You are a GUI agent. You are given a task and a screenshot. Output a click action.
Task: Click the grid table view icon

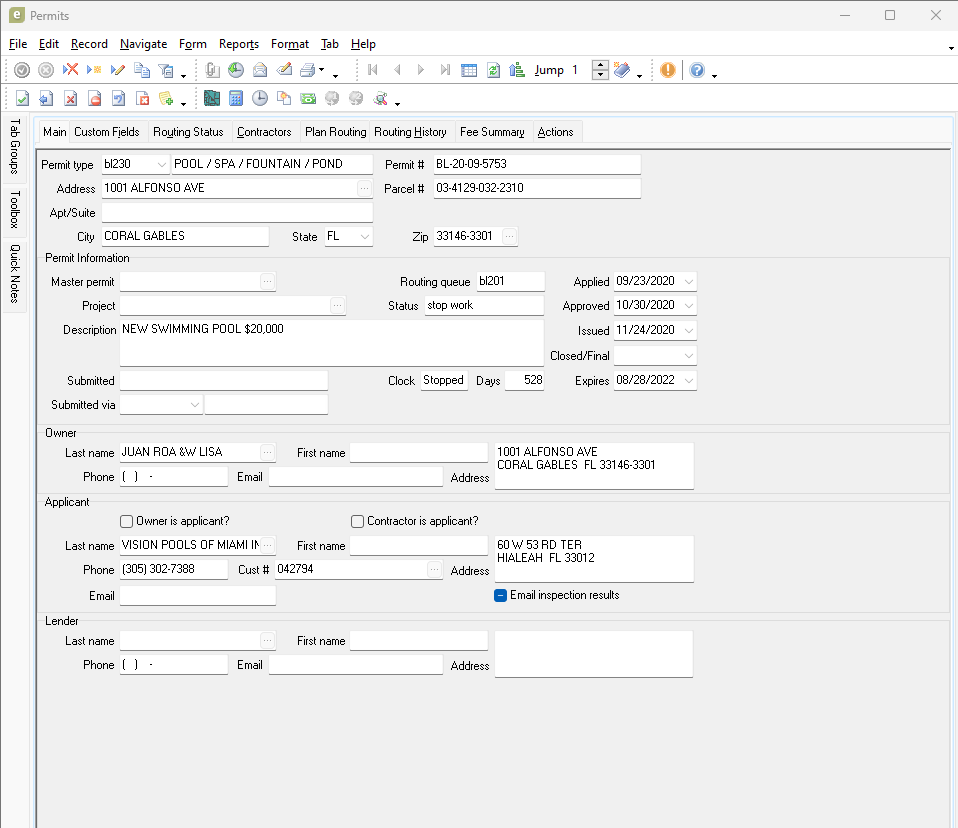click(469, 70)
